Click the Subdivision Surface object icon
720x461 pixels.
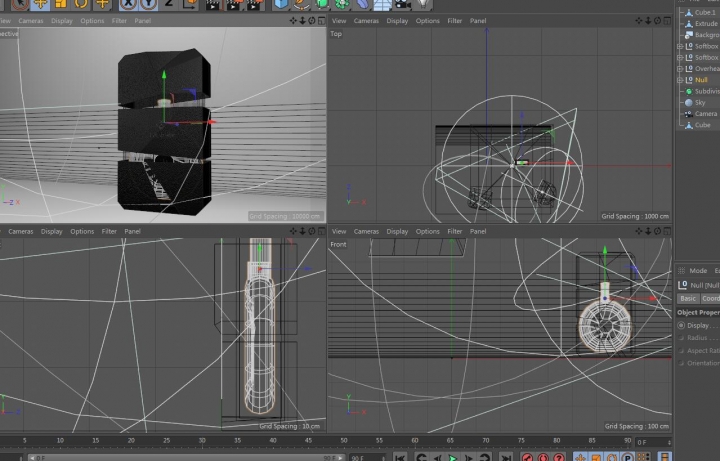click(x=689, y=91)
